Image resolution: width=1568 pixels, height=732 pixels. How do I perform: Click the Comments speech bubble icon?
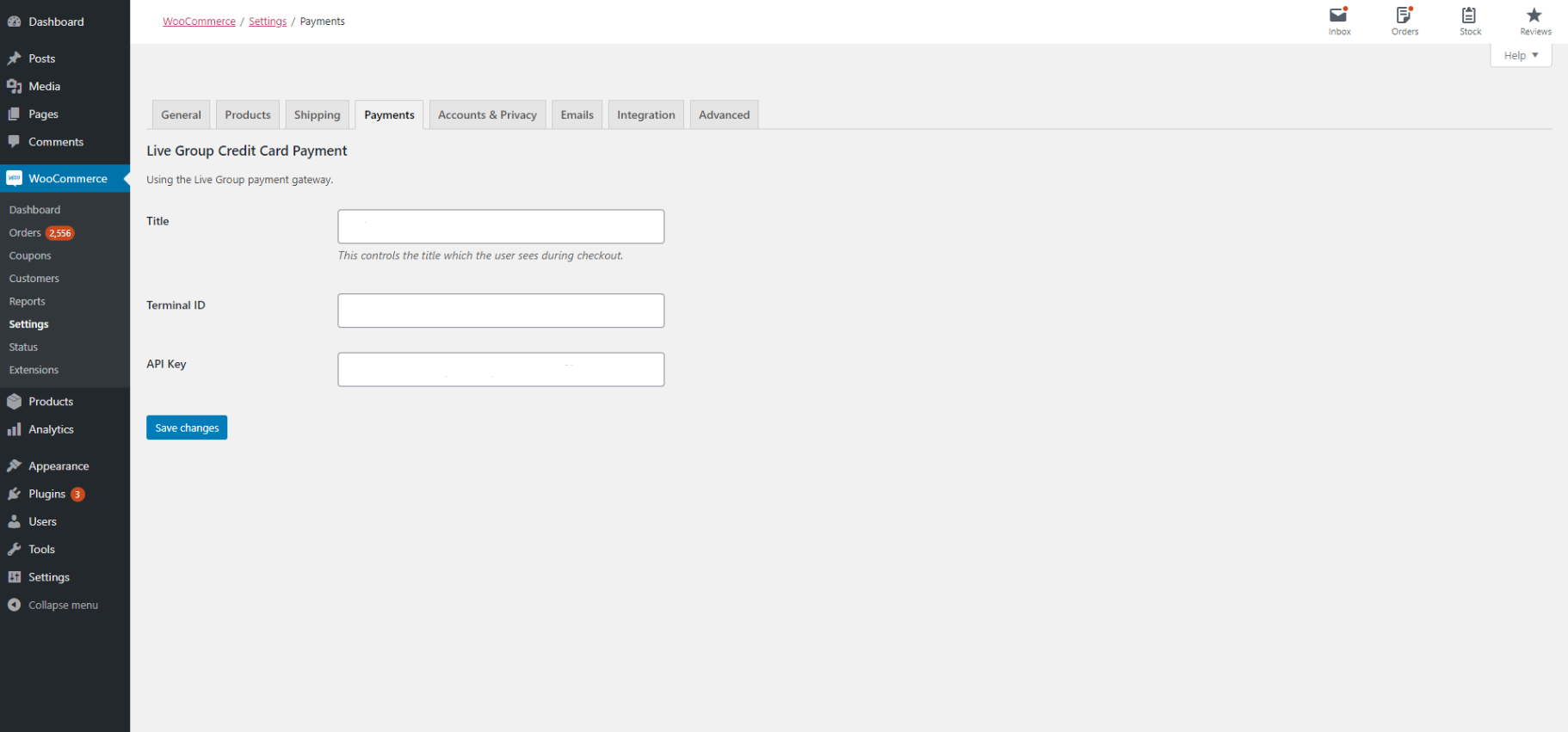(15, 141)
